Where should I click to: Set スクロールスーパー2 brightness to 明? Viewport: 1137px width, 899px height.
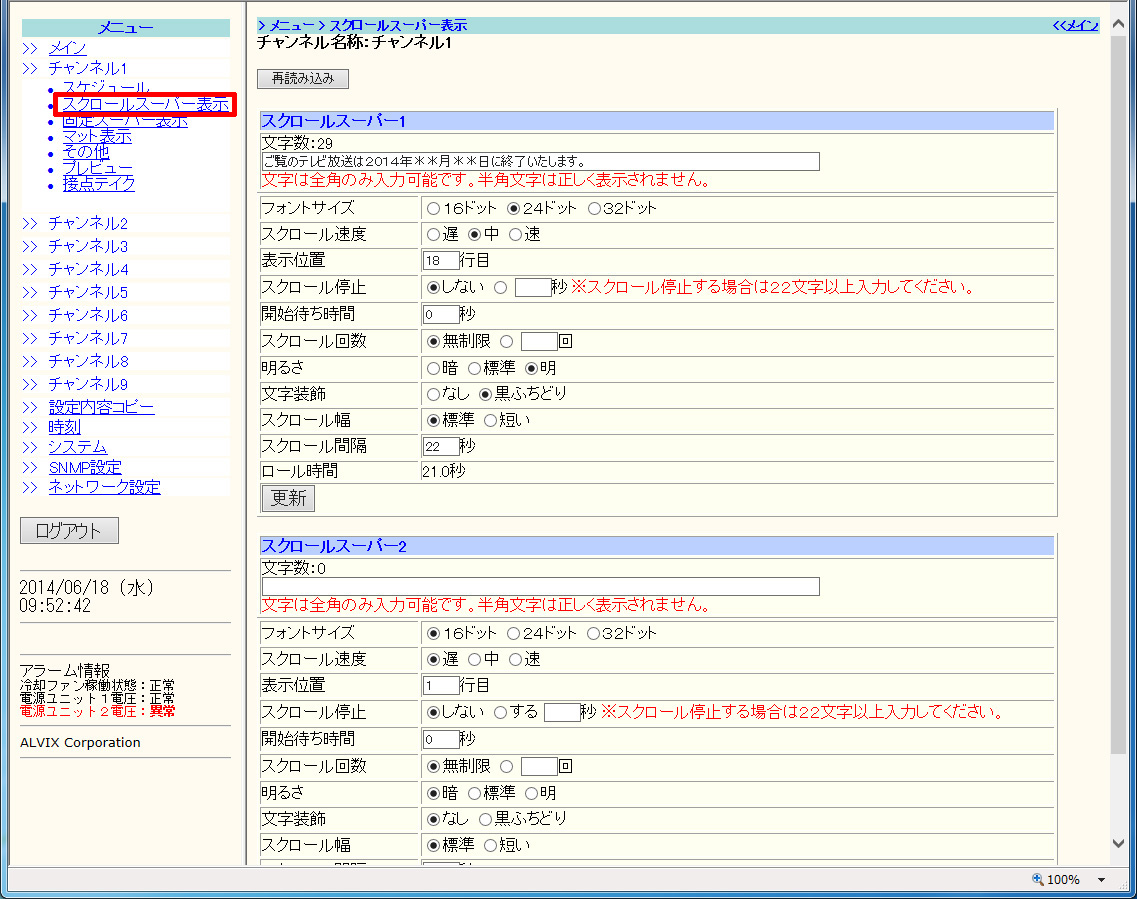[x=532, y=793]
